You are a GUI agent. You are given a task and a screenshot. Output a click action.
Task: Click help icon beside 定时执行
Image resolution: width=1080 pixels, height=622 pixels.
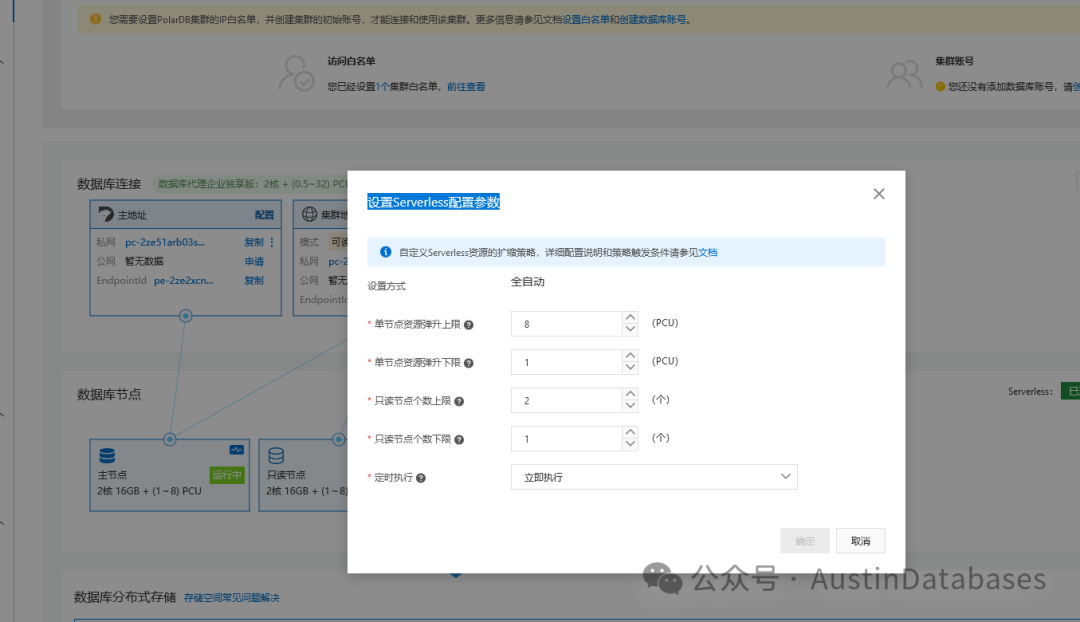pyautogui.click(x=421, y=478)
